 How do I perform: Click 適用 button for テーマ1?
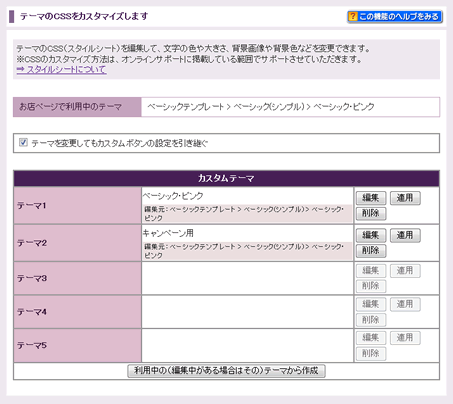pyautogui.click(x=405, y=198)
